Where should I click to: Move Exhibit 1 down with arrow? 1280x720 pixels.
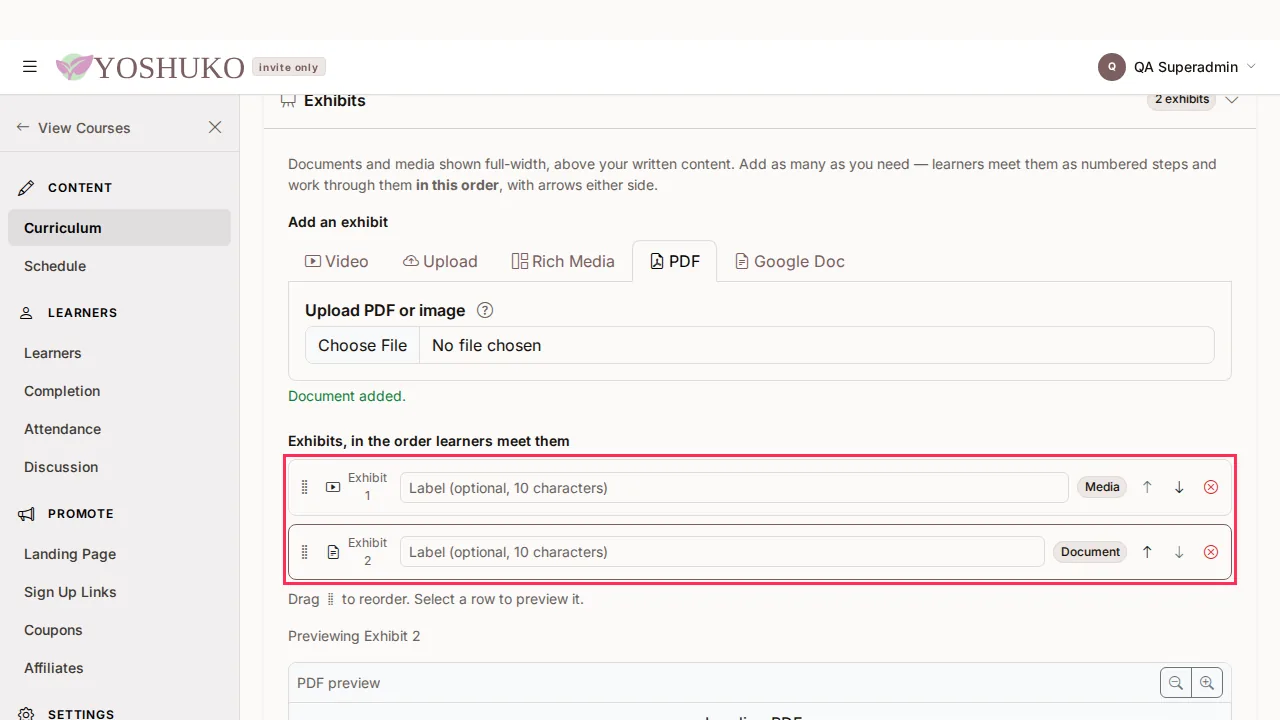[1179, 487]
